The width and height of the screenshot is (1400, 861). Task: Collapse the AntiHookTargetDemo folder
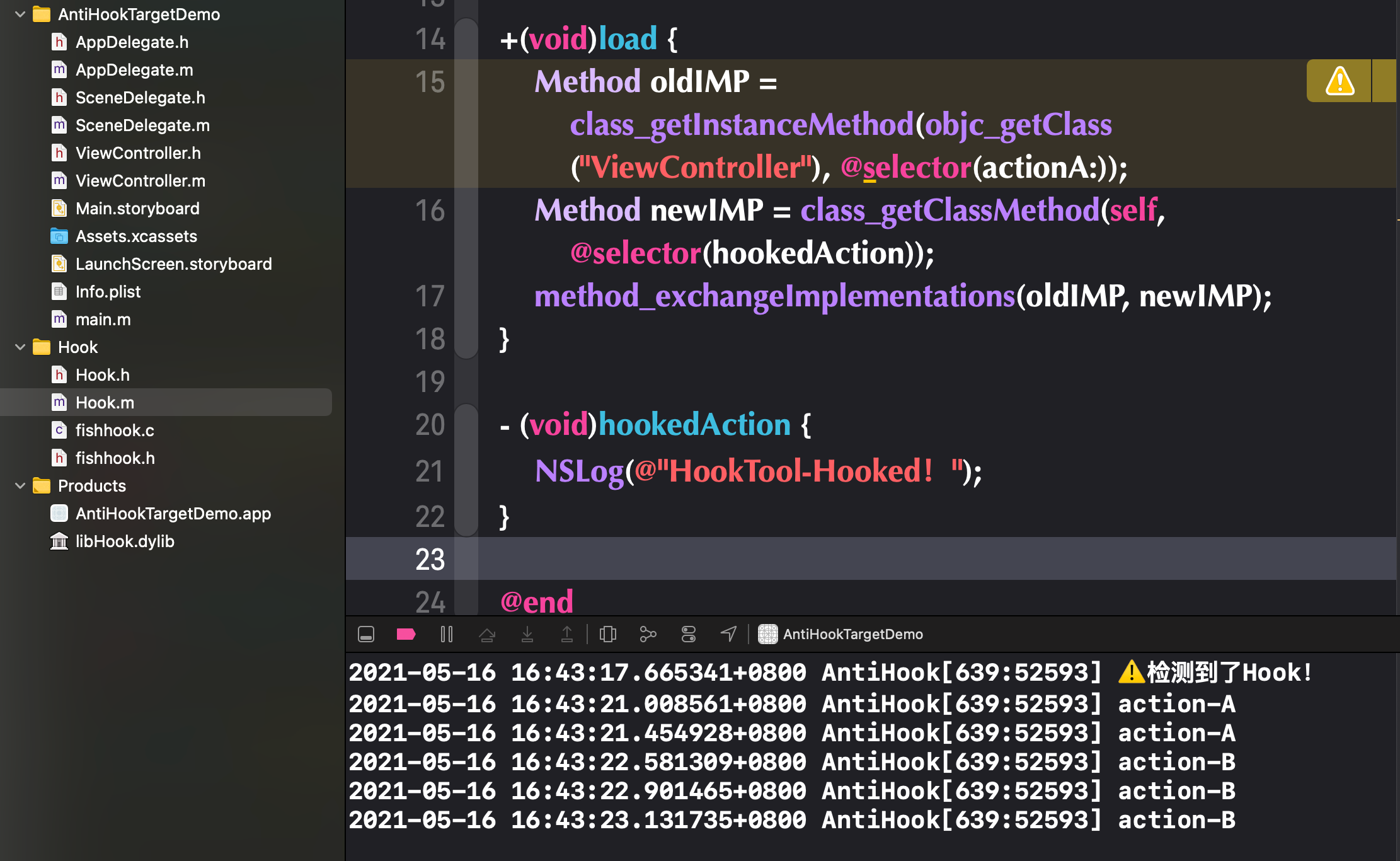20,14
